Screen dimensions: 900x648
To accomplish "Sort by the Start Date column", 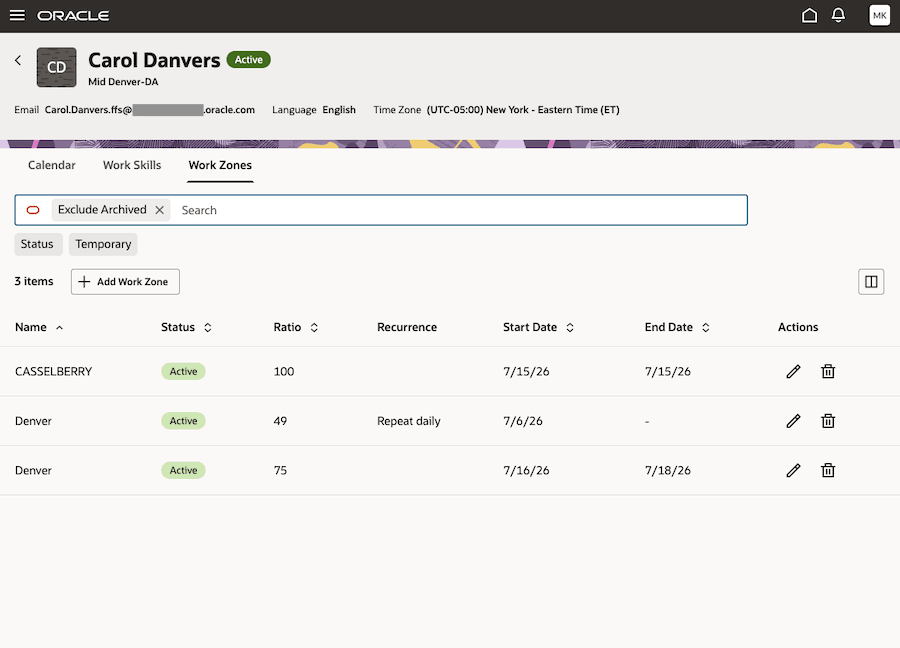I will 538,328.
